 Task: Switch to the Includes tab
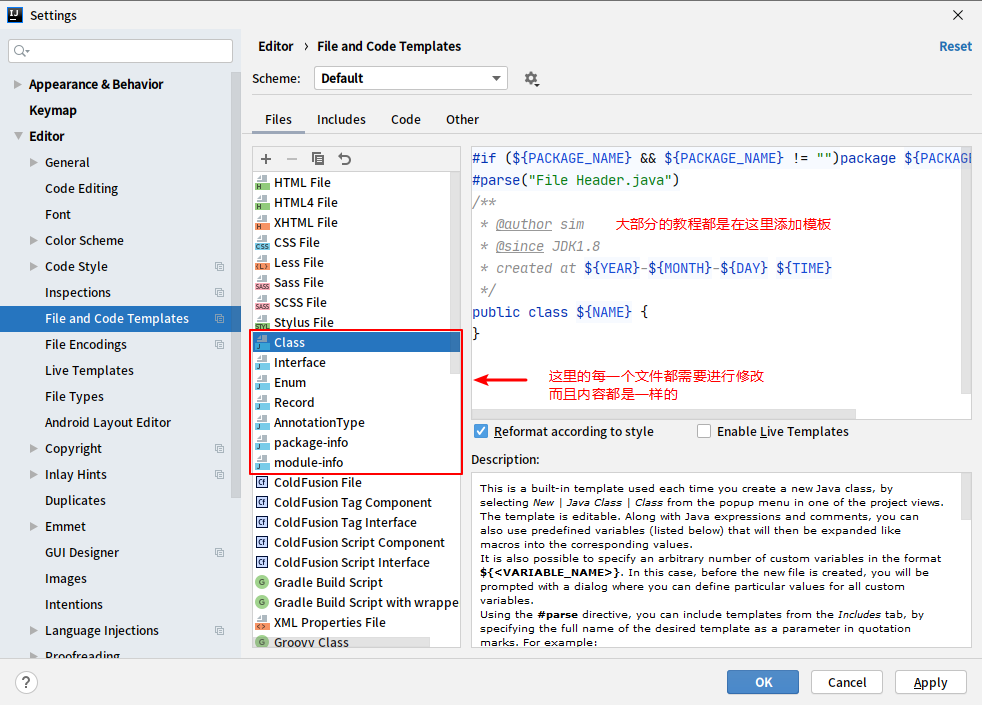[x=341, y=119]
